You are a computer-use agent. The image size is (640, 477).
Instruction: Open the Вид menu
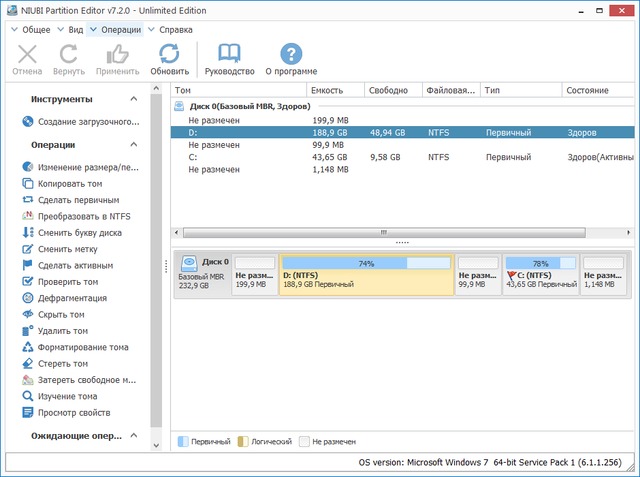[x=75, y=30]
